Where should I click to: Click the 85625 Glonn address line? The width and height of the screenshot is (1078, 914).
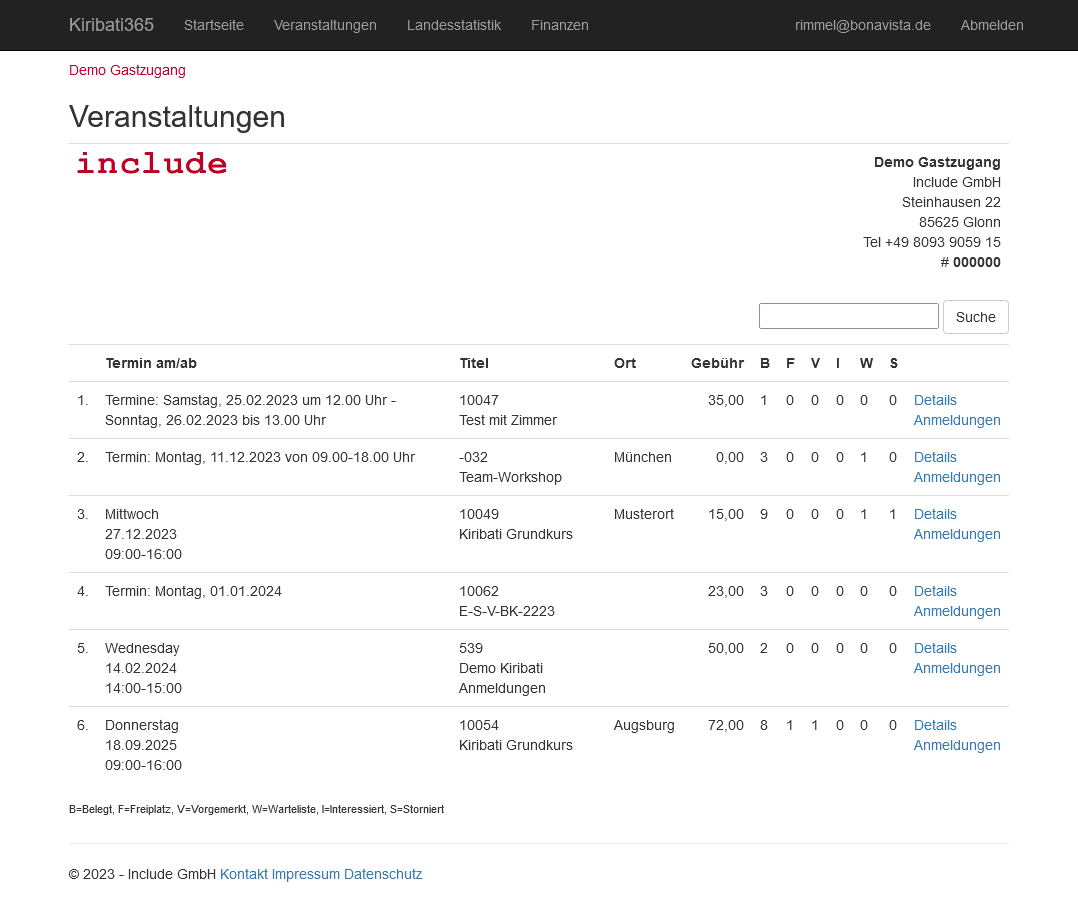960,222
